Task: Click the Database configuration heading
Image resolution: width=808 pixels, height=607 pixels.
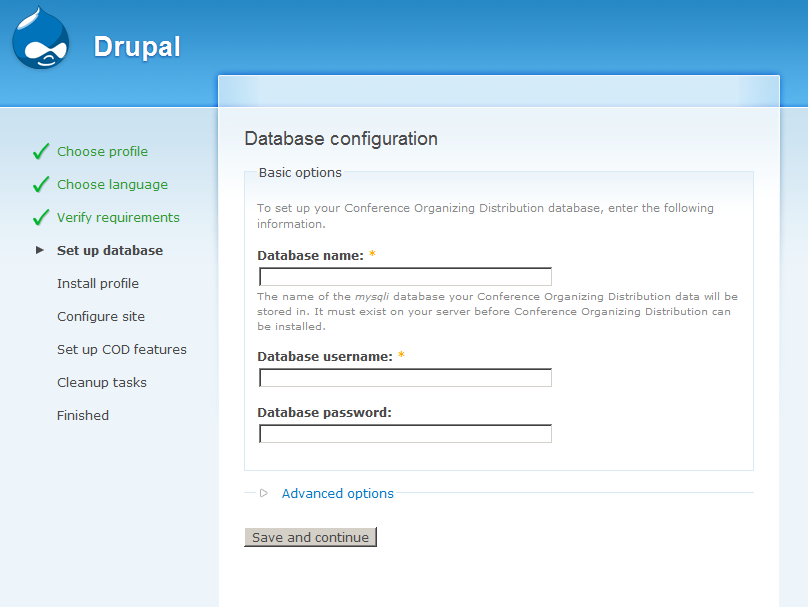Action: click(341, 139)
